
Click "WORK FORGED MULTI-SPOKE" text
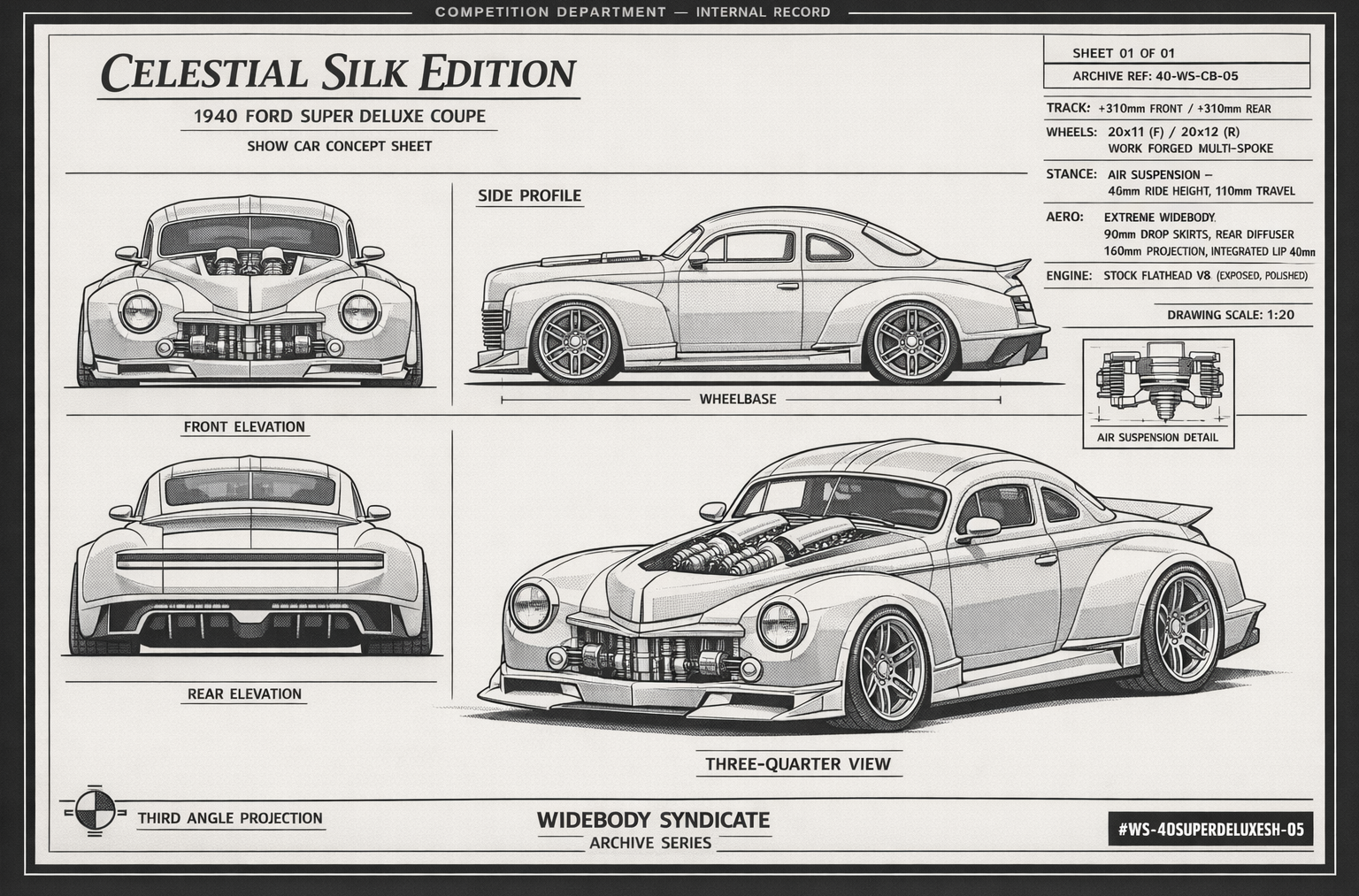(x=1191, y=149)
